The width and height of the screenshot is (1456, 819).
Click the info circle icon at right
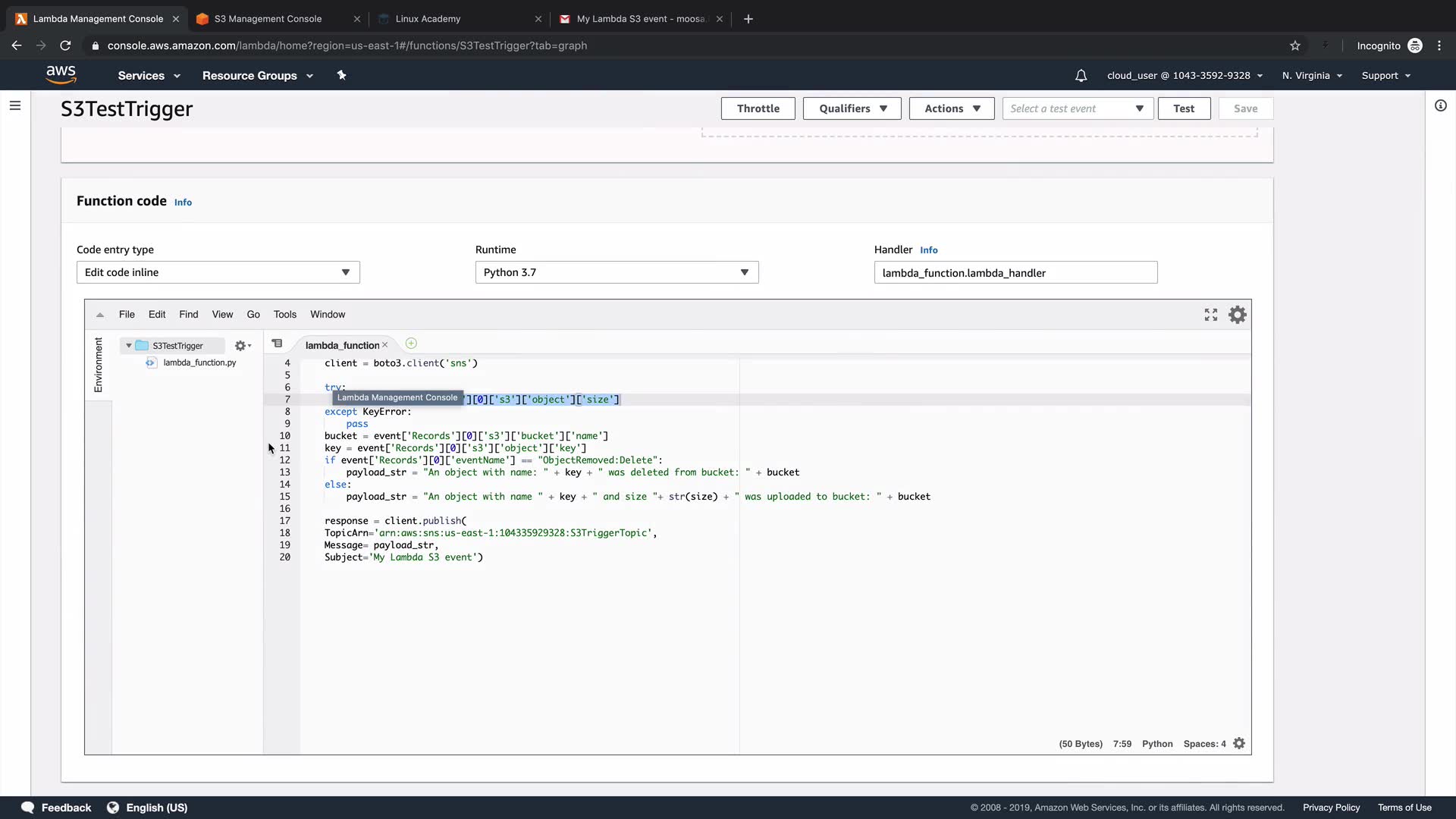(x=1440, y=105)
